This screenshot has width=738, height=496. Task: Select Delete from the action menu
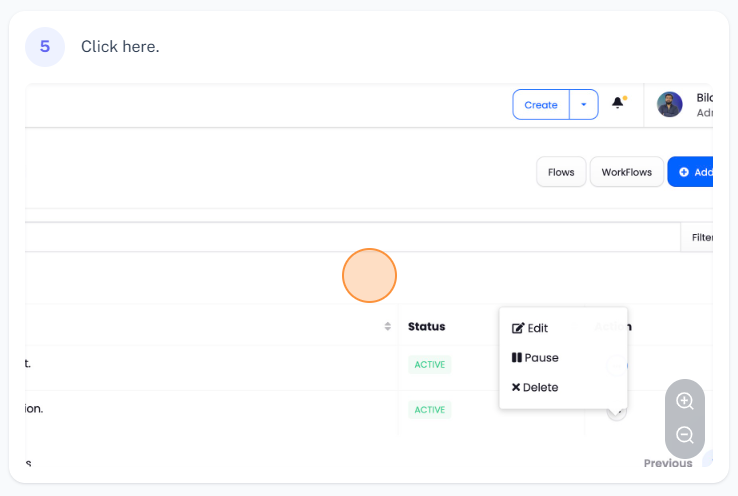pos(535,388)
